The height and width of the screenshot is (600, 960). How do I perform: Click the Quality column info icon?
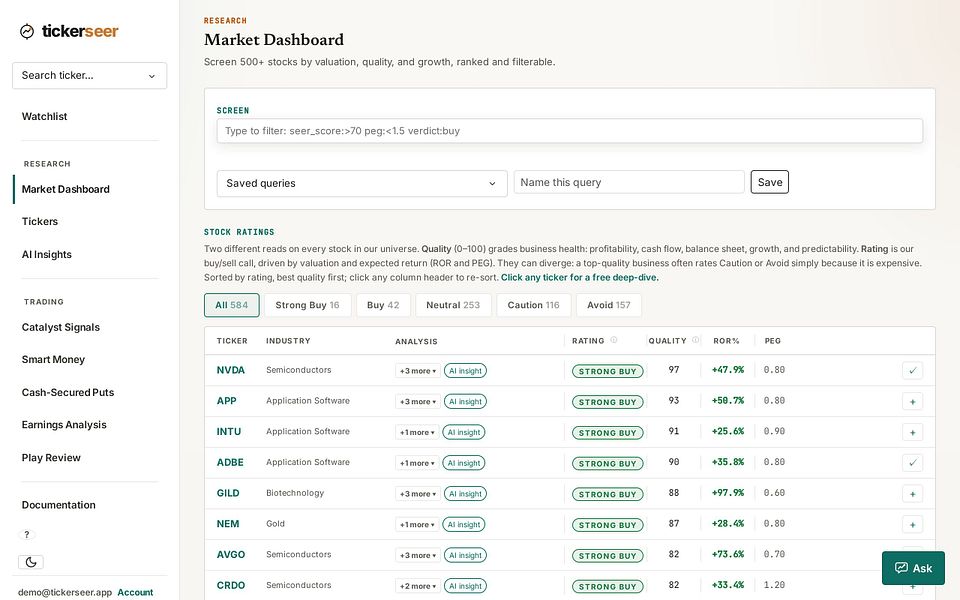[x=696, y=340]
